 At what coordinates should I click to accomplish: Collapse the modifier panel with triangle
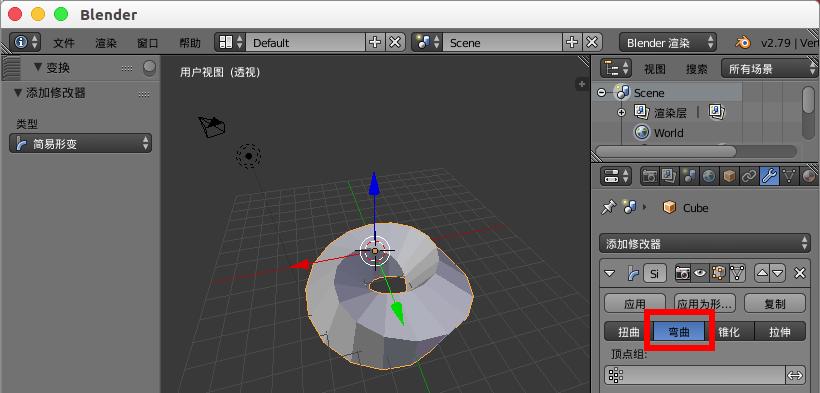click(x=609, y=273)
